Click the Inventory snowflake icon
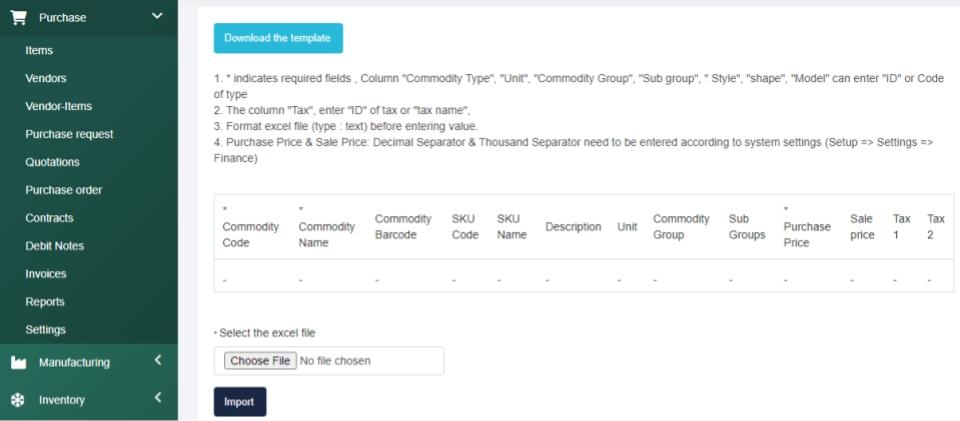 pyautogui.click(x=18, y=400)
